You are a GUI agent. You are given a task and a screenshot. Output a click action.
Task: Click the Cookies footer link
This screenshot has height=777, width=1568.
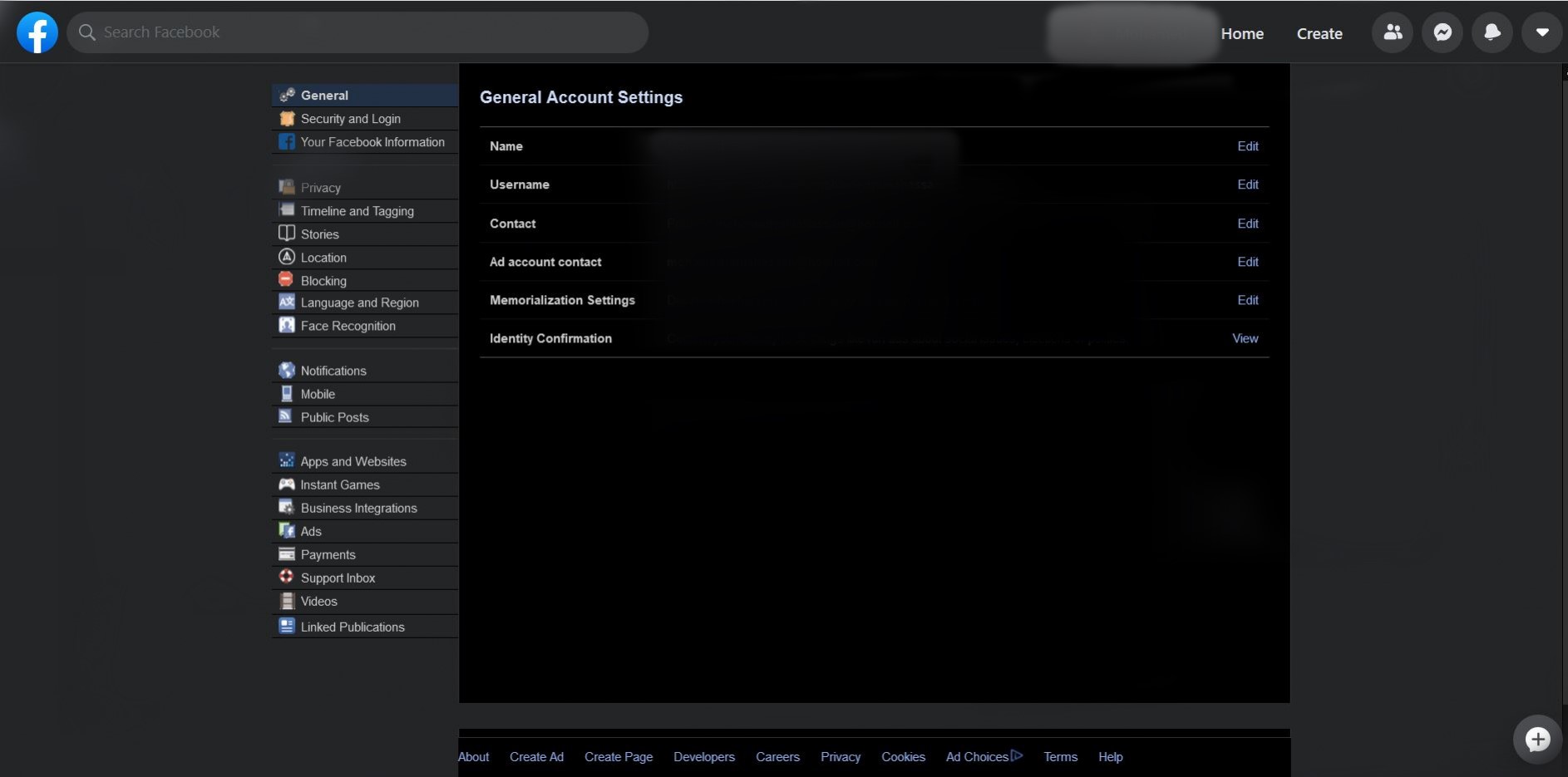[x=903, y=757]
